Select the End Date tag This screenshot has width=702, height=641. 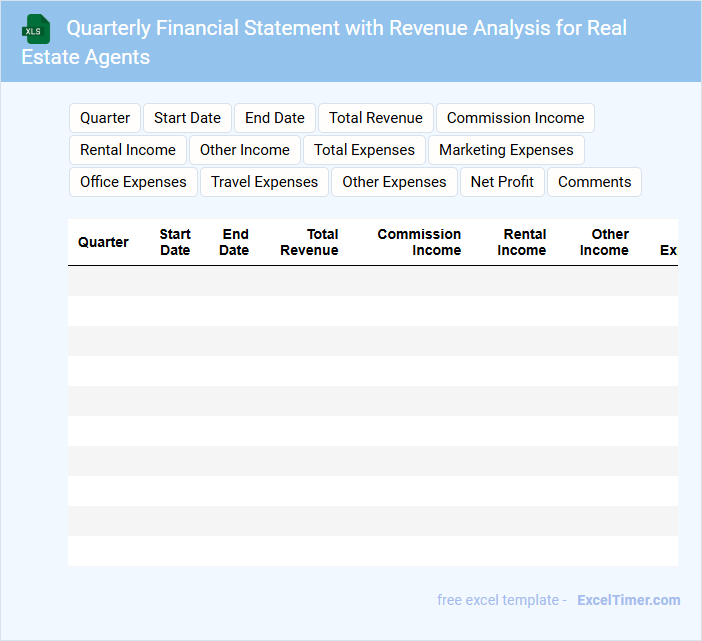pos(275,118)
